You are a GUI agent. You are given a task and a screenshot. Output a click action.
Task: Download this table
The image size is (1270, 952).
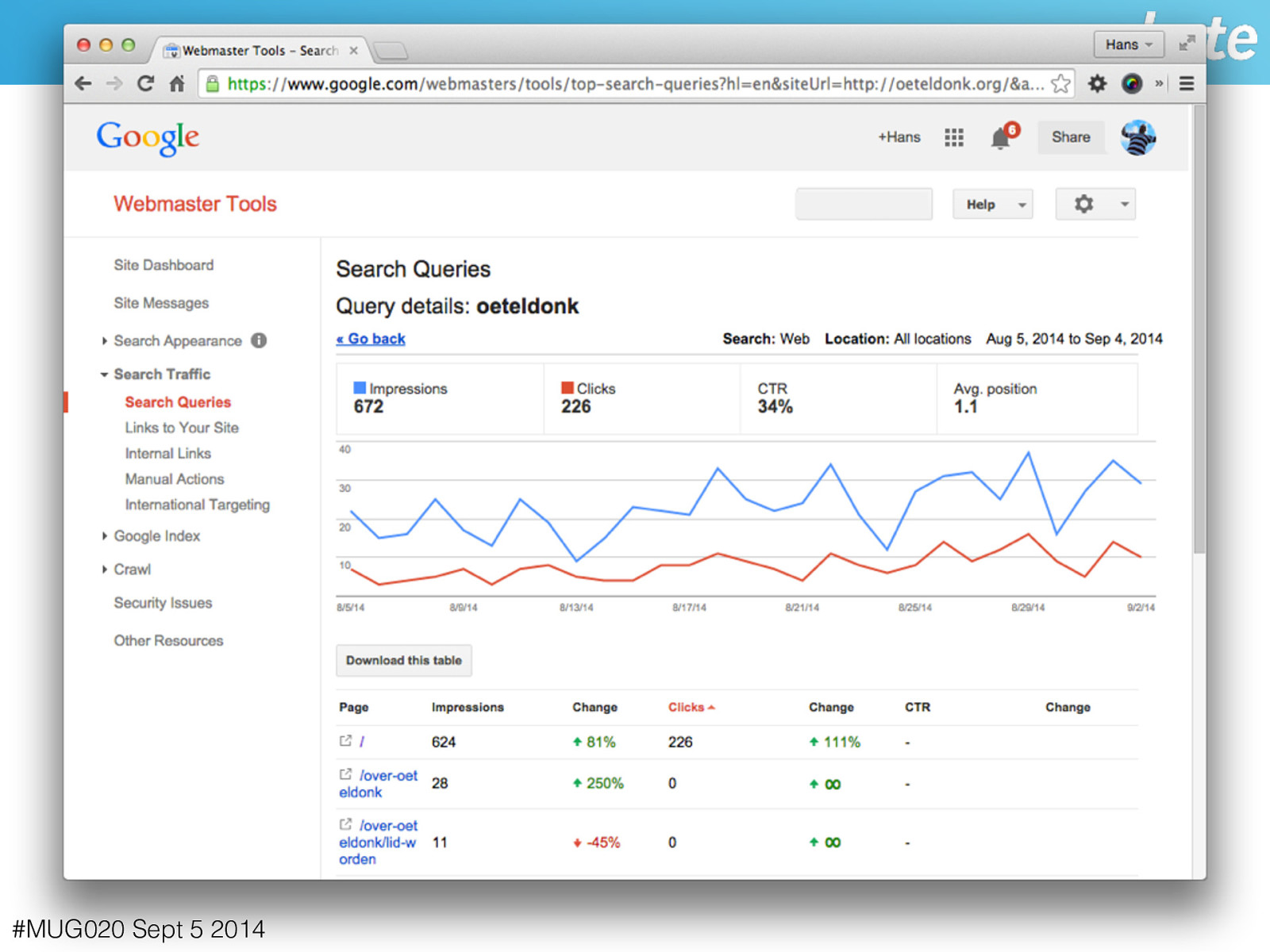pyautogui.click(x=404, y=660)
